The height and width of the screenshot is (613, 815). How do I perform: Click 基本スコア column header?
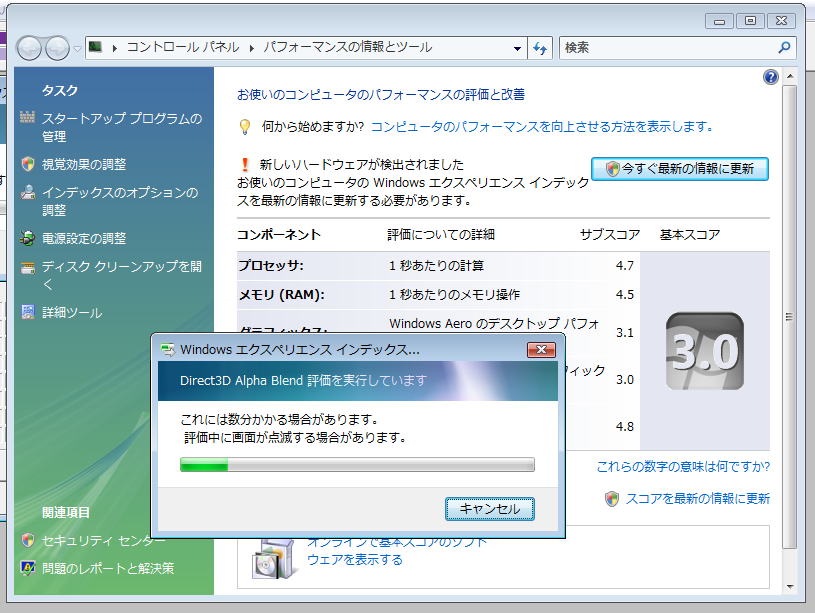(690, 234)
